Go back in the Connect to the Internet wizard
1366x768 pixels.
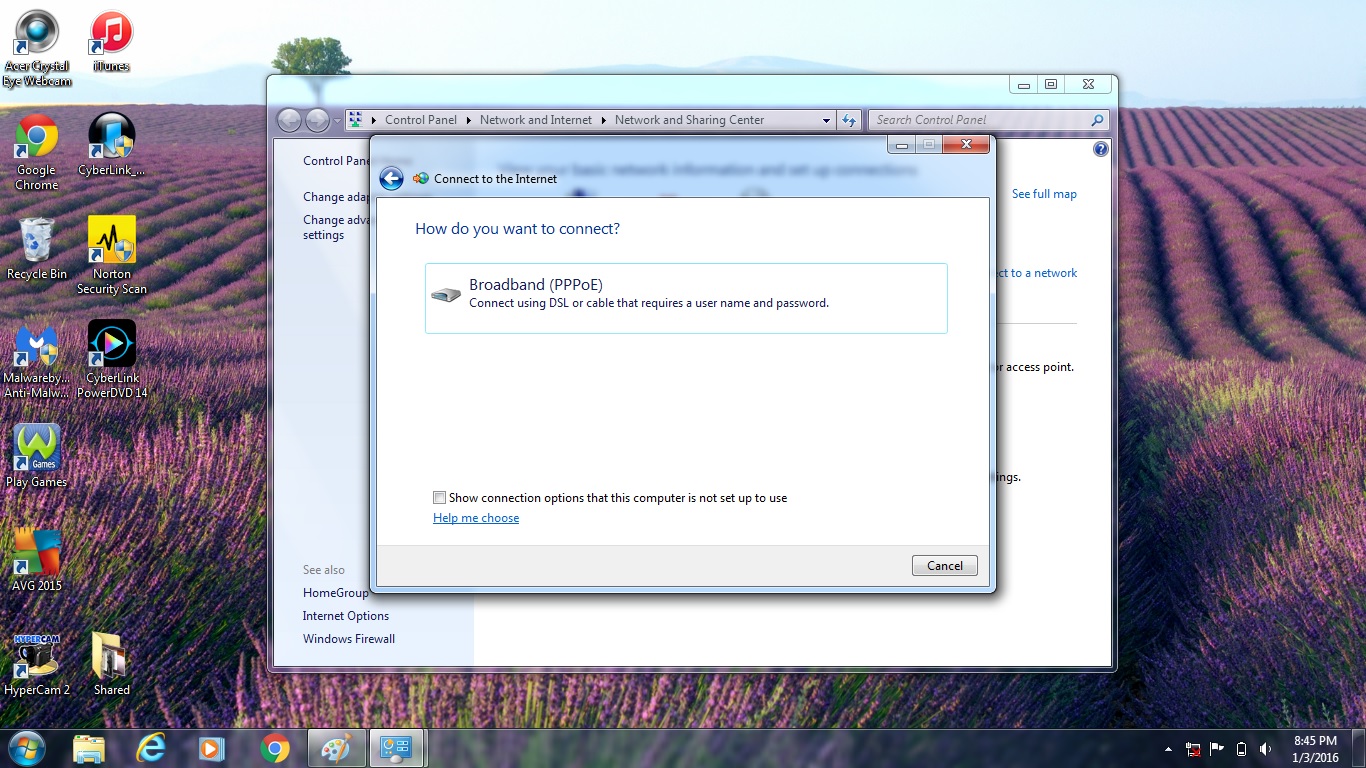point(391,179)
